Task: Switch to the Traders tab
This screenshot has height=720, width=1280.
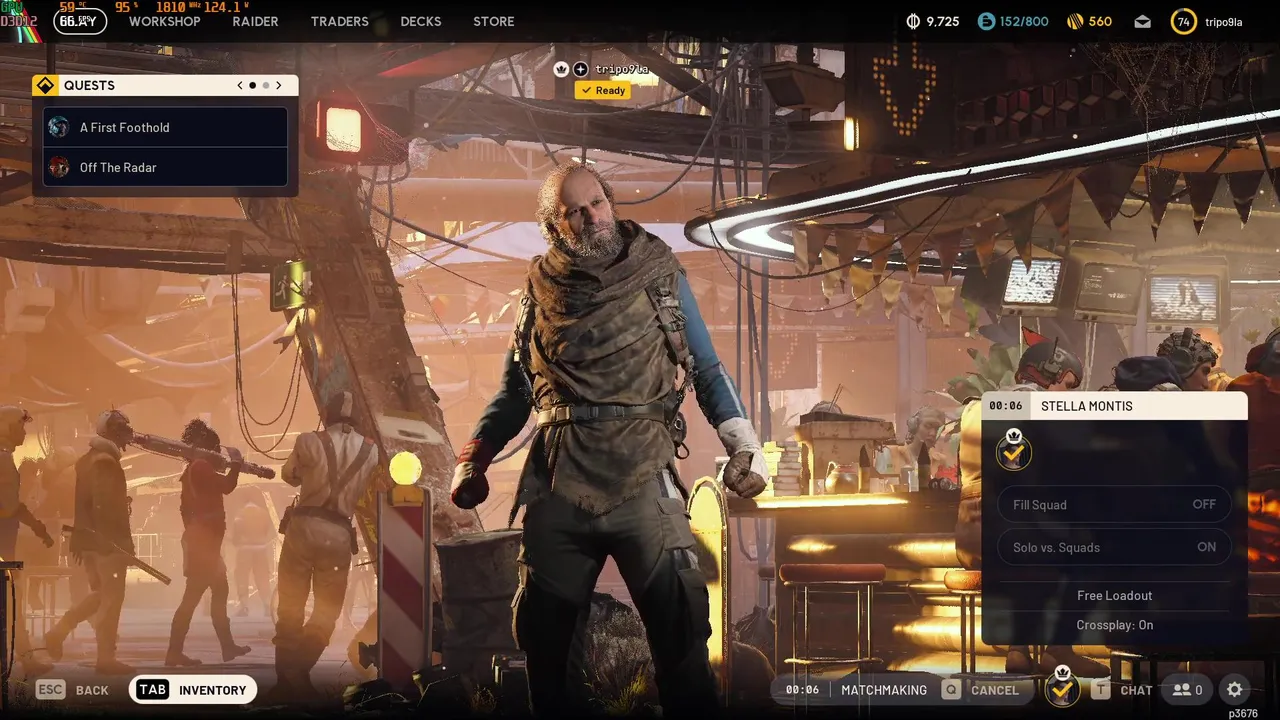Action: tap(339, 21)
